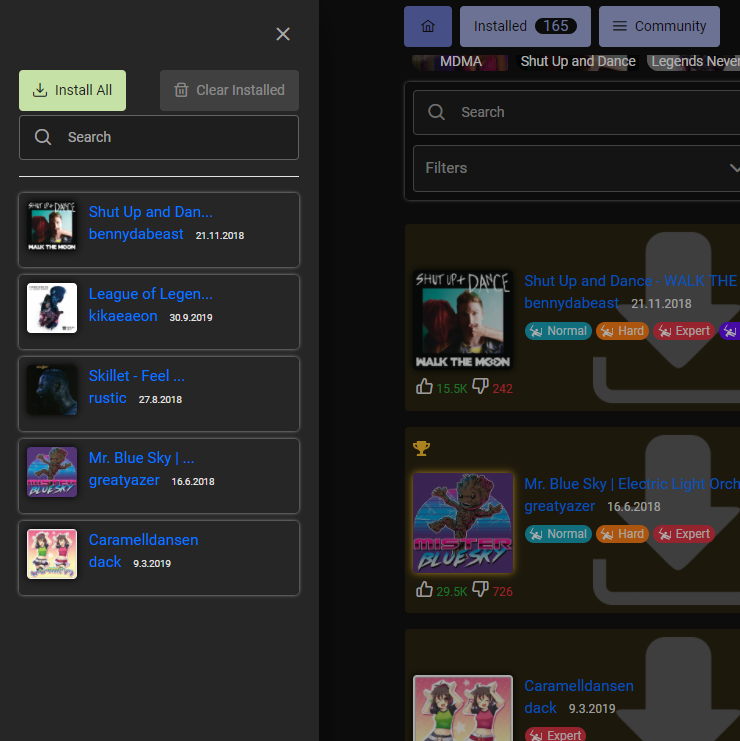Select Caramelldansen queue thumbnail

click(52, 554)
